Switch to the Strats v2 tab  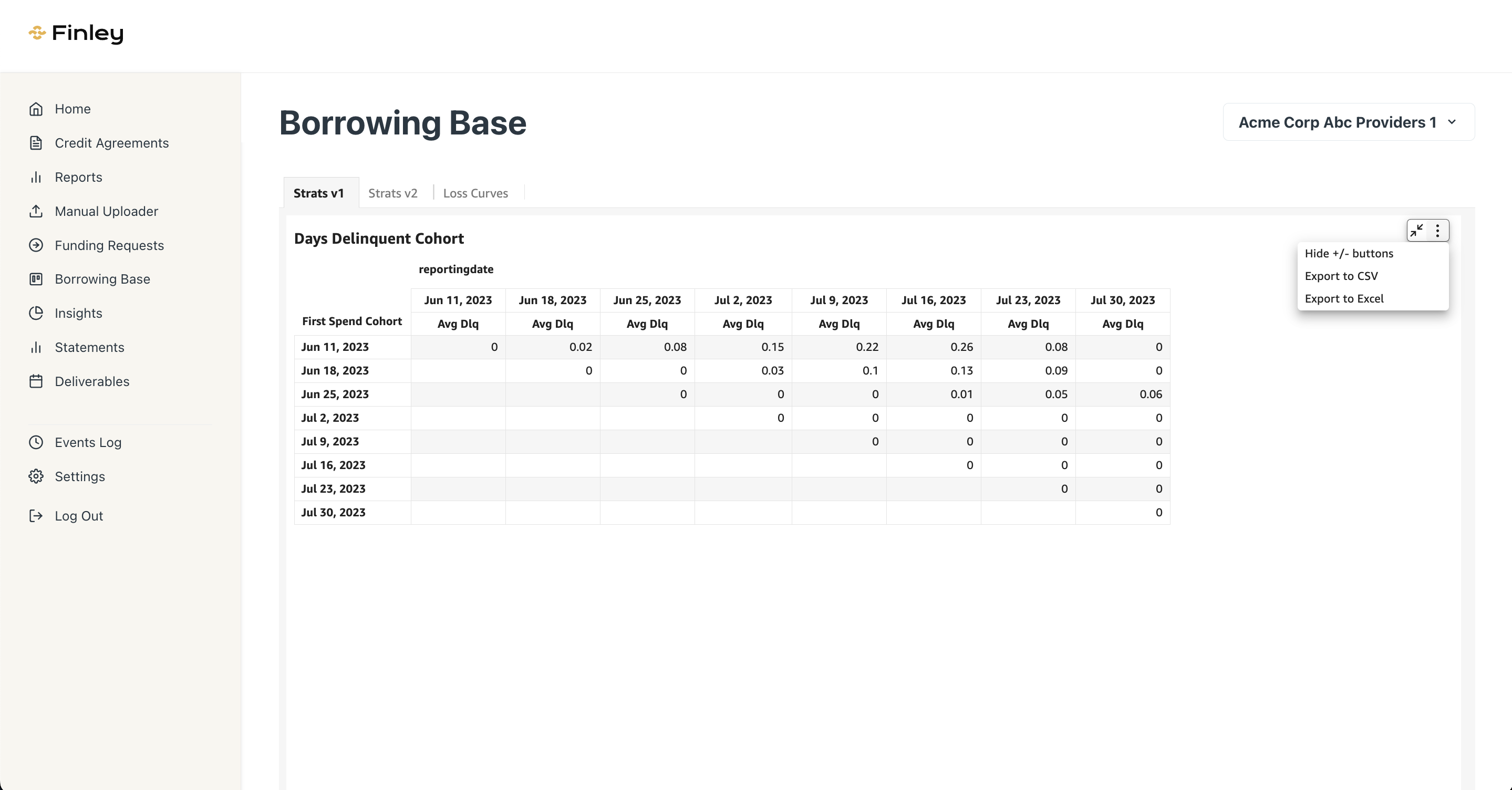392,193
